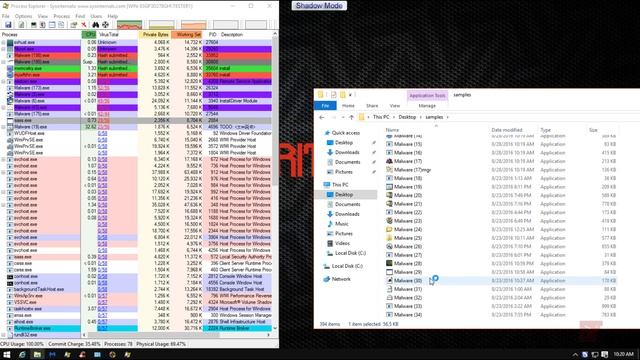Click the crosshair Find Window's Process icon
The height and width of the screenshot is (360, 640).
click(105, 25)
